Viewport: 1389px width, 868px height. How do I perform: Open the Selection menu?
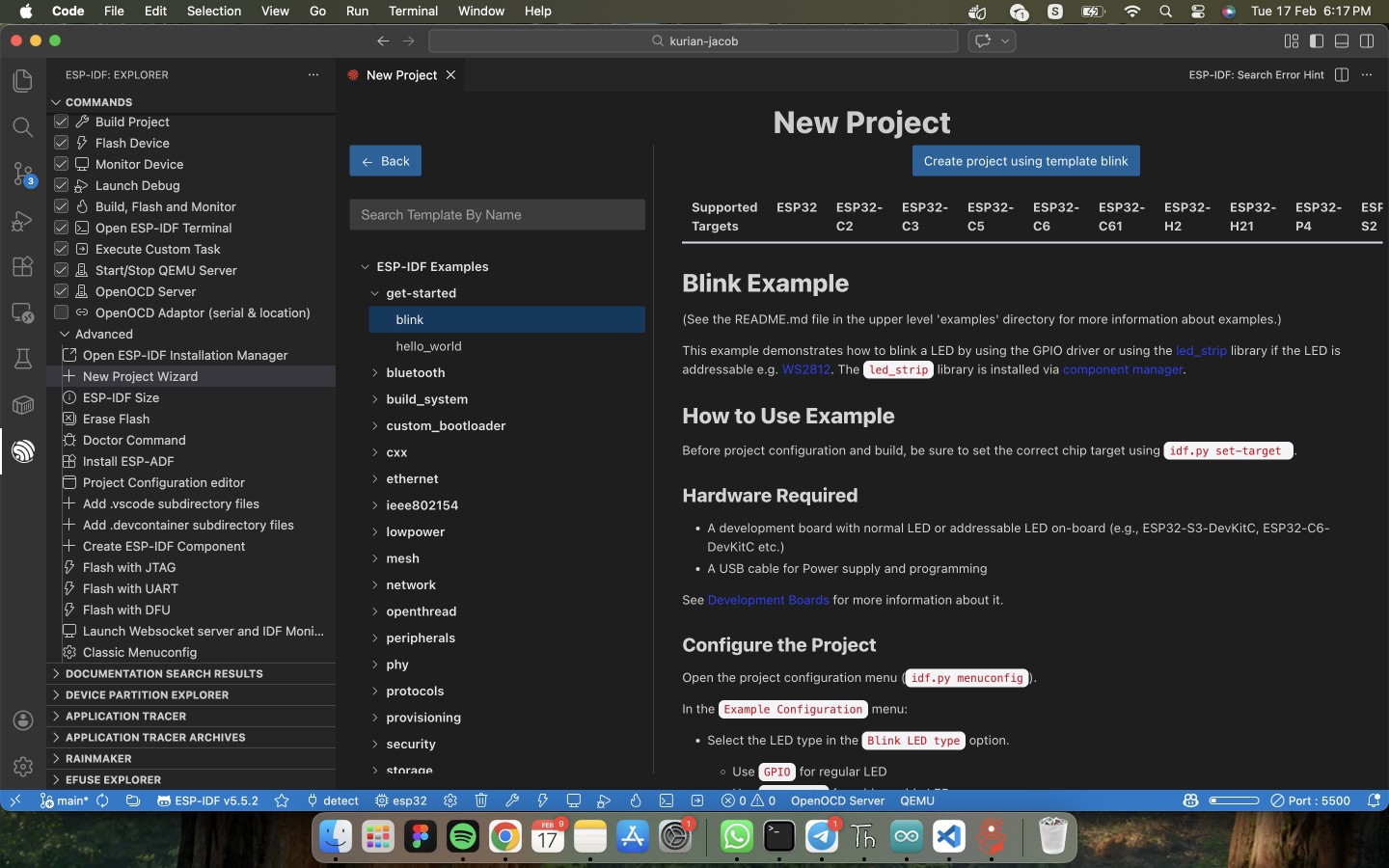tap(214, 12)
